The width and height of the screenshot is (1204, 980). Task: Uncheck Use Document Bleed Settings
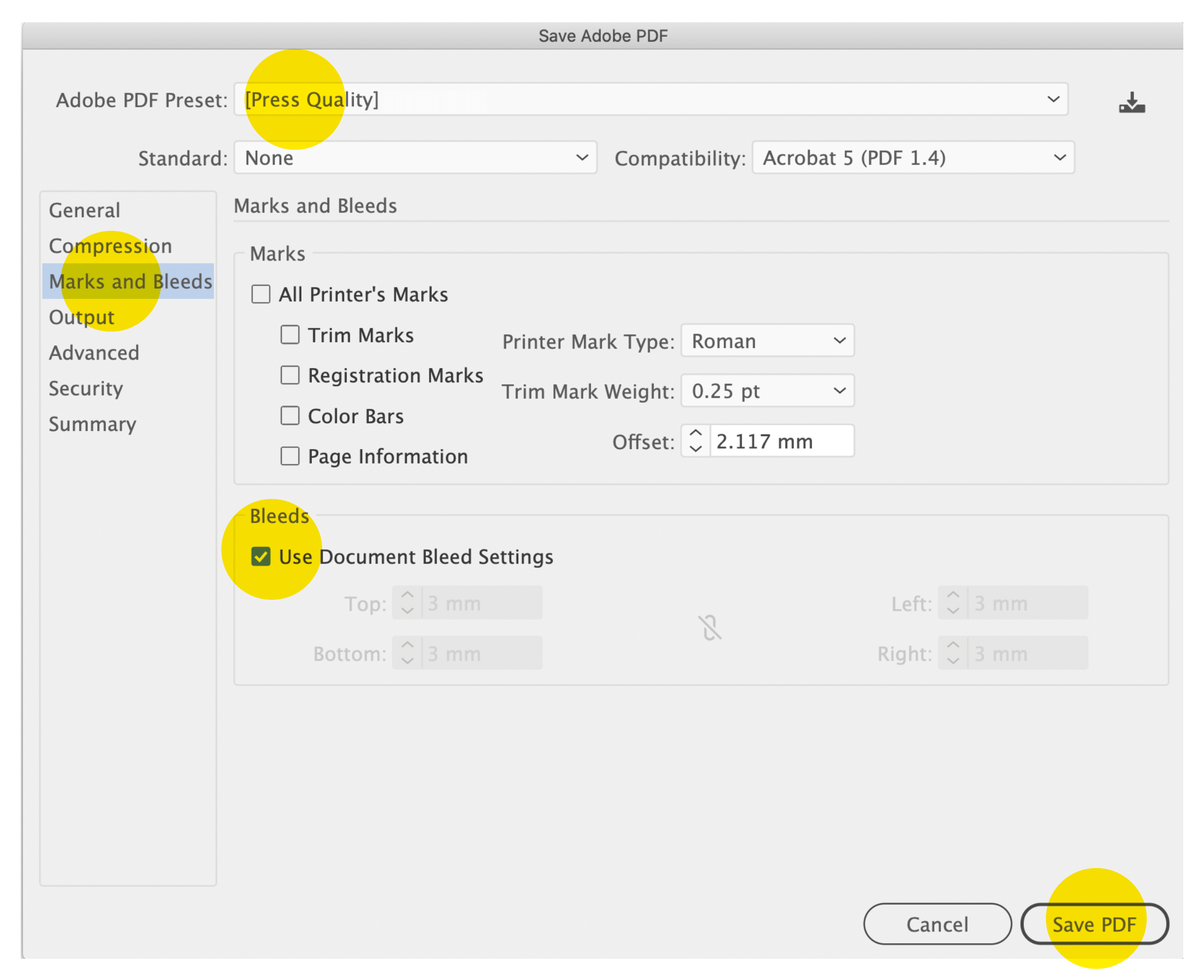click(261, 557)
